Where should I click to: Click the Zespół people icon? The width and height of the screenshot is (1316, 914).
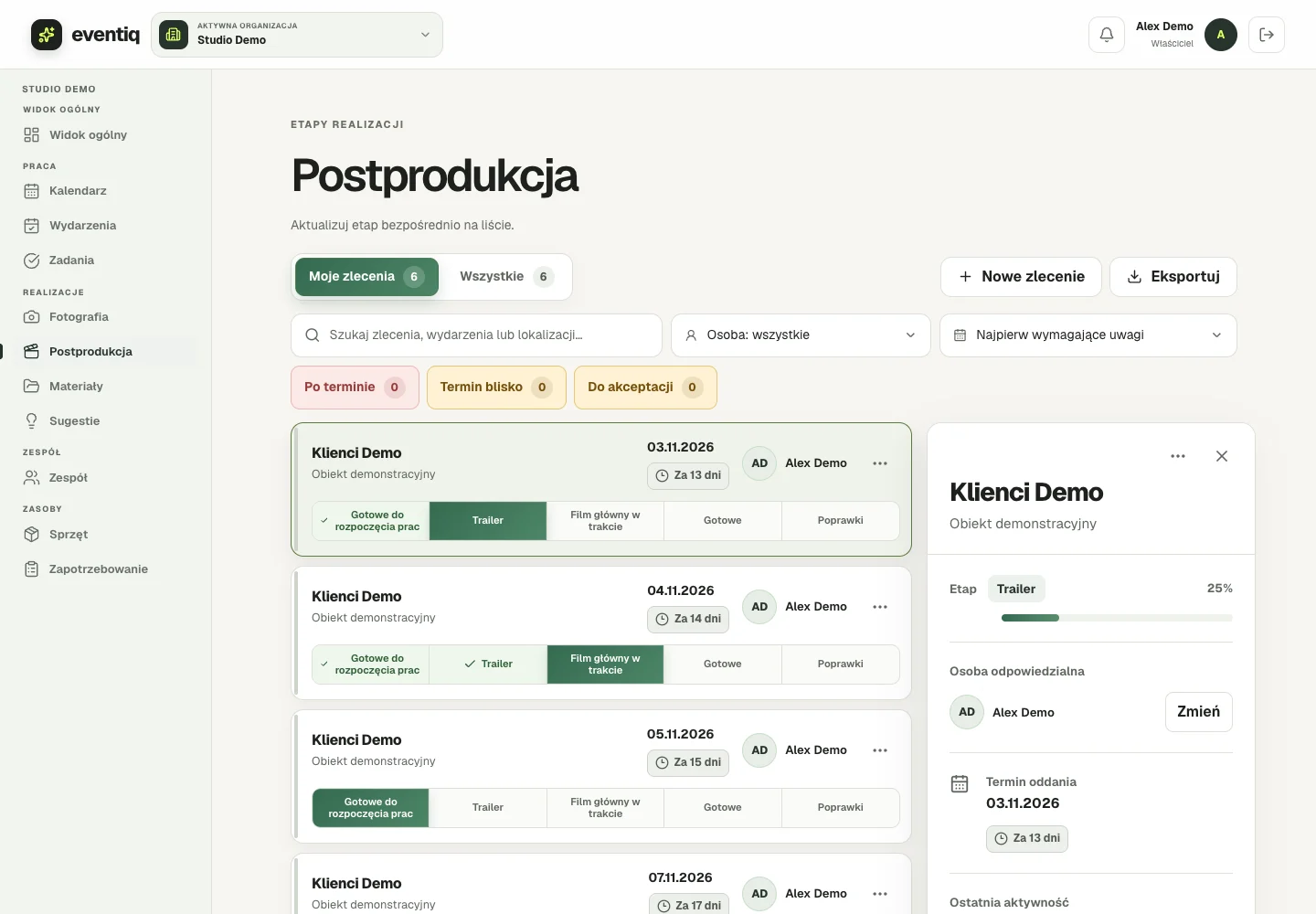31,478
